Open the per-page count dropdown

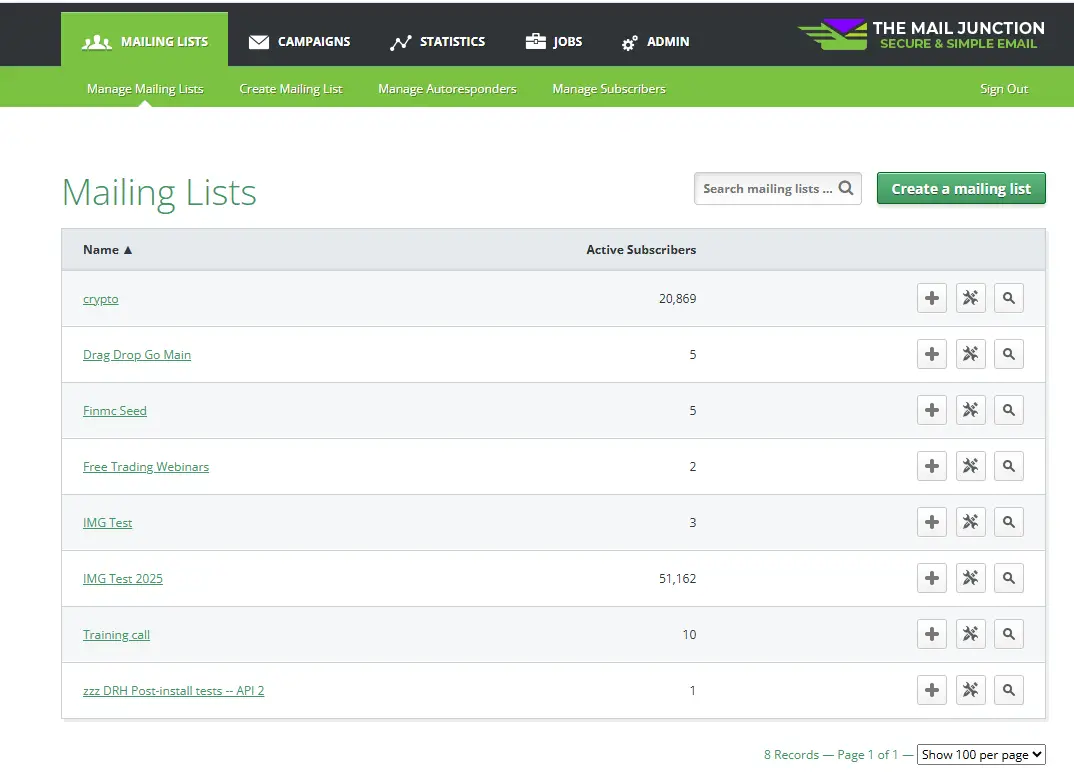click(981, 754)
